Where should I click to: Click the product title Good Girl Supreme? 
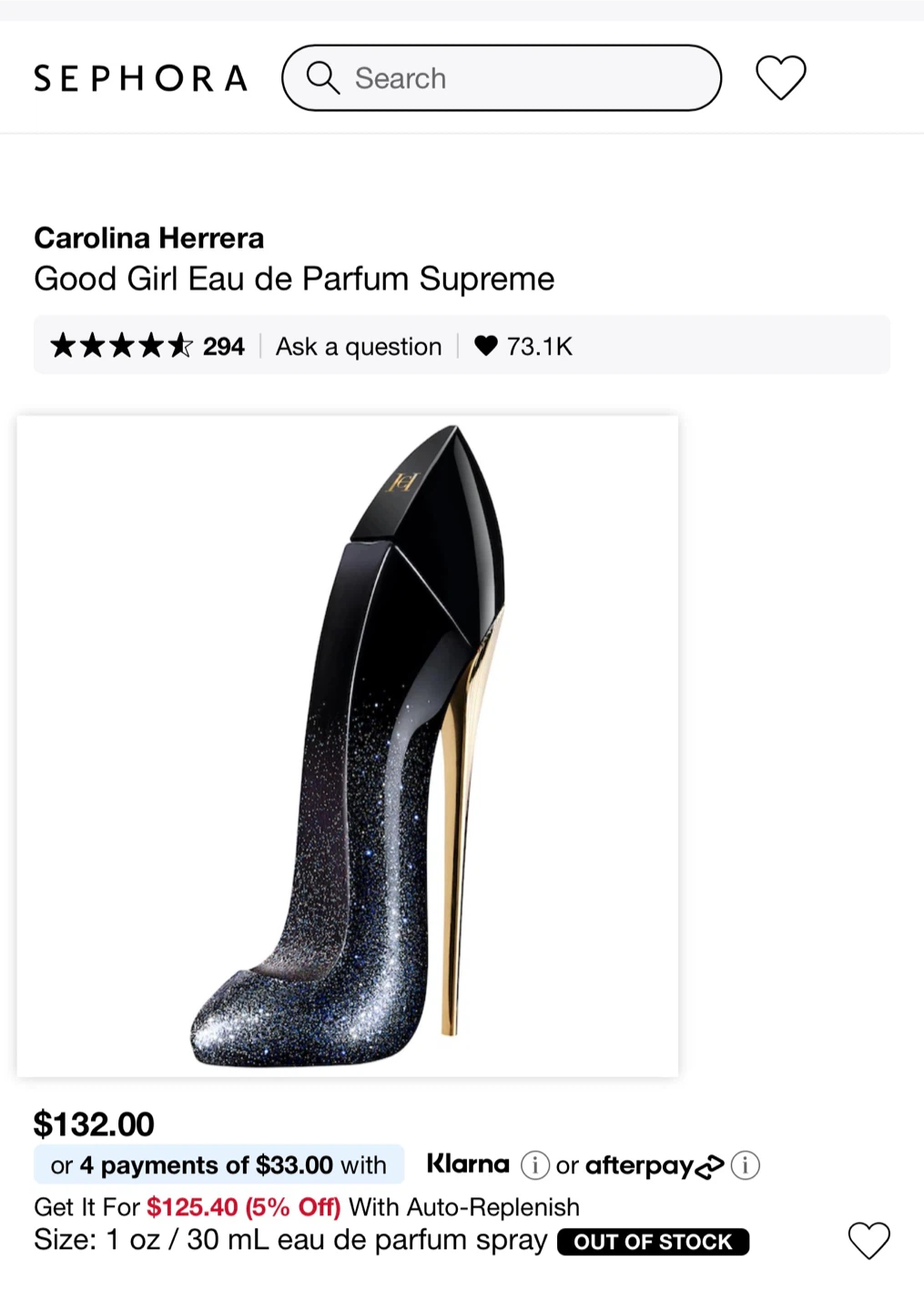click(x=294, y=279)
